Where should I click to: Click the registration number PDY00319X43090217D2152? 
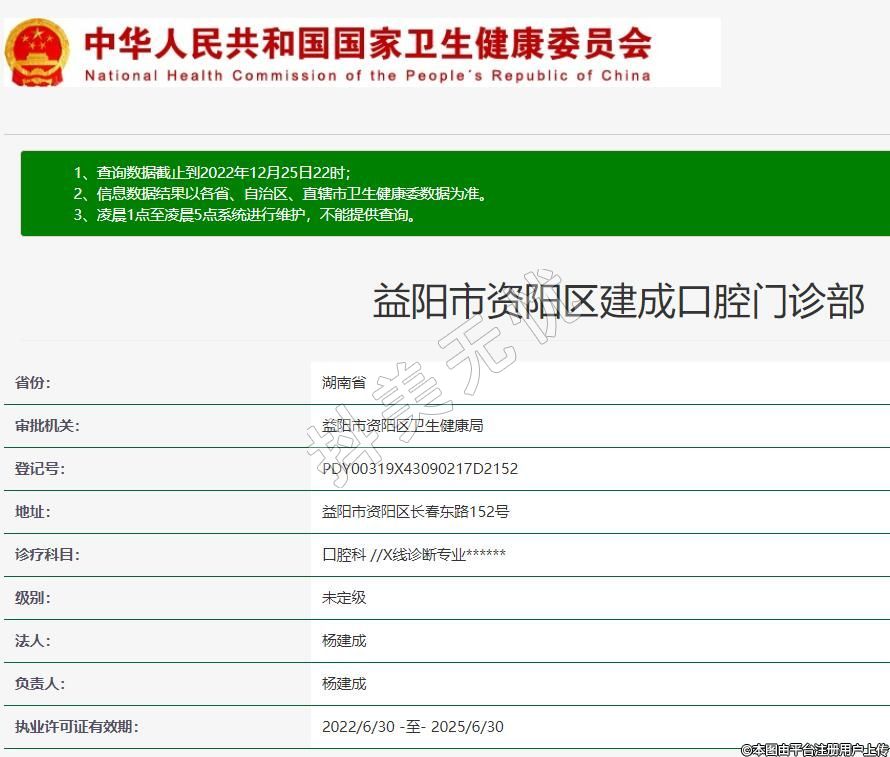(x=420, y=469)
